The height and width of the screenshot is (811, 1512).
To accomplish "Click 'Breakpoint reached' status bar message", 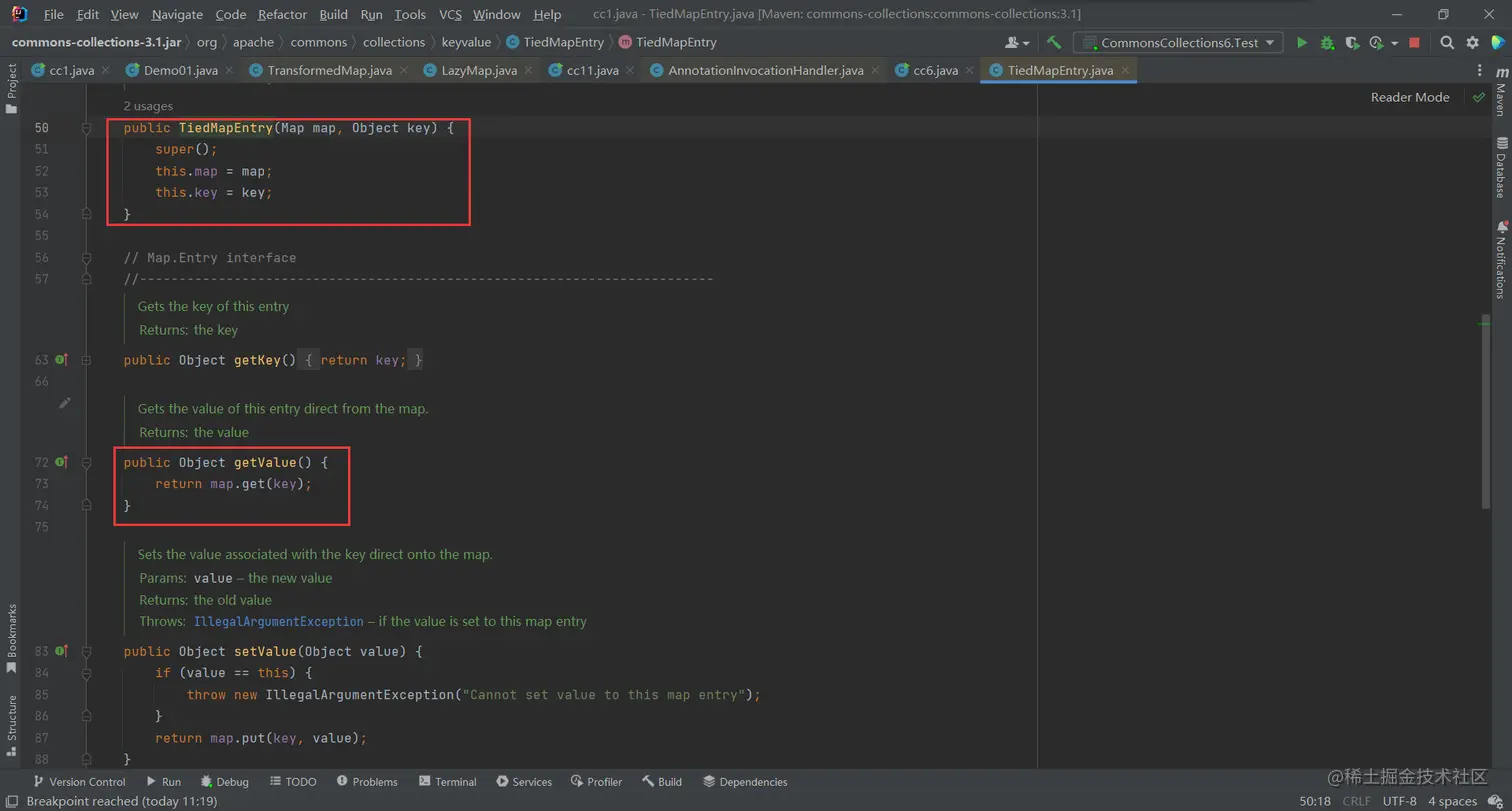I will [122, 801].
